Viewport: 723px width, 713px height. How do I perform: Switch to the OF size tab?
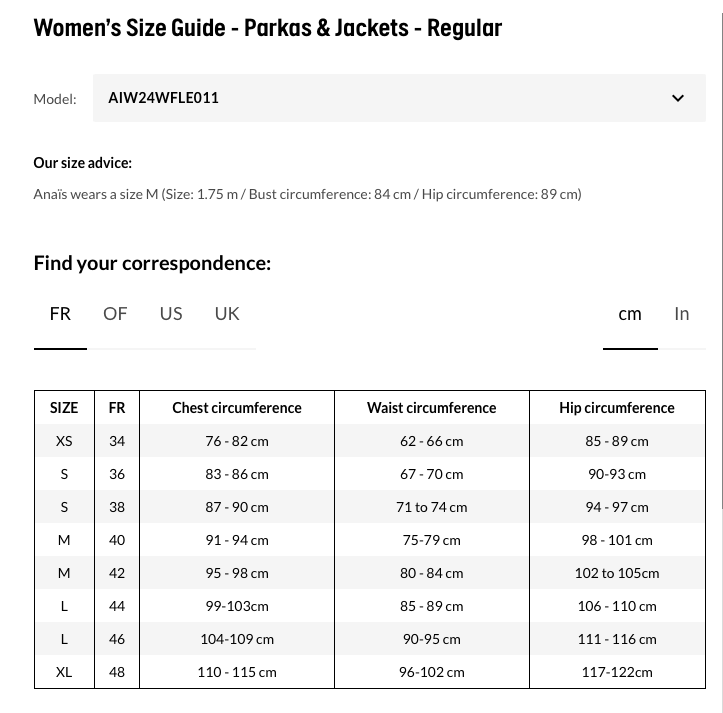[x=115, y=314]
